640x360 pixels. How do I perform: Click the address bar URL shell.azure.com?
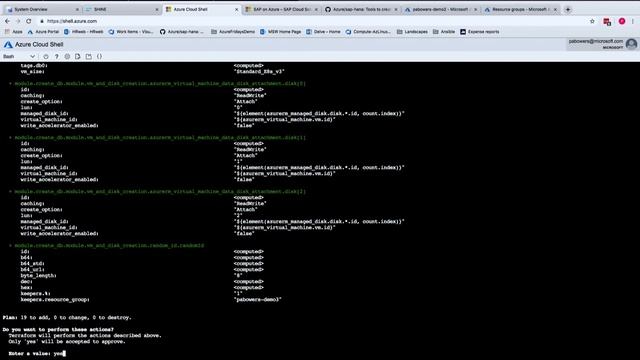click(72, 21)
